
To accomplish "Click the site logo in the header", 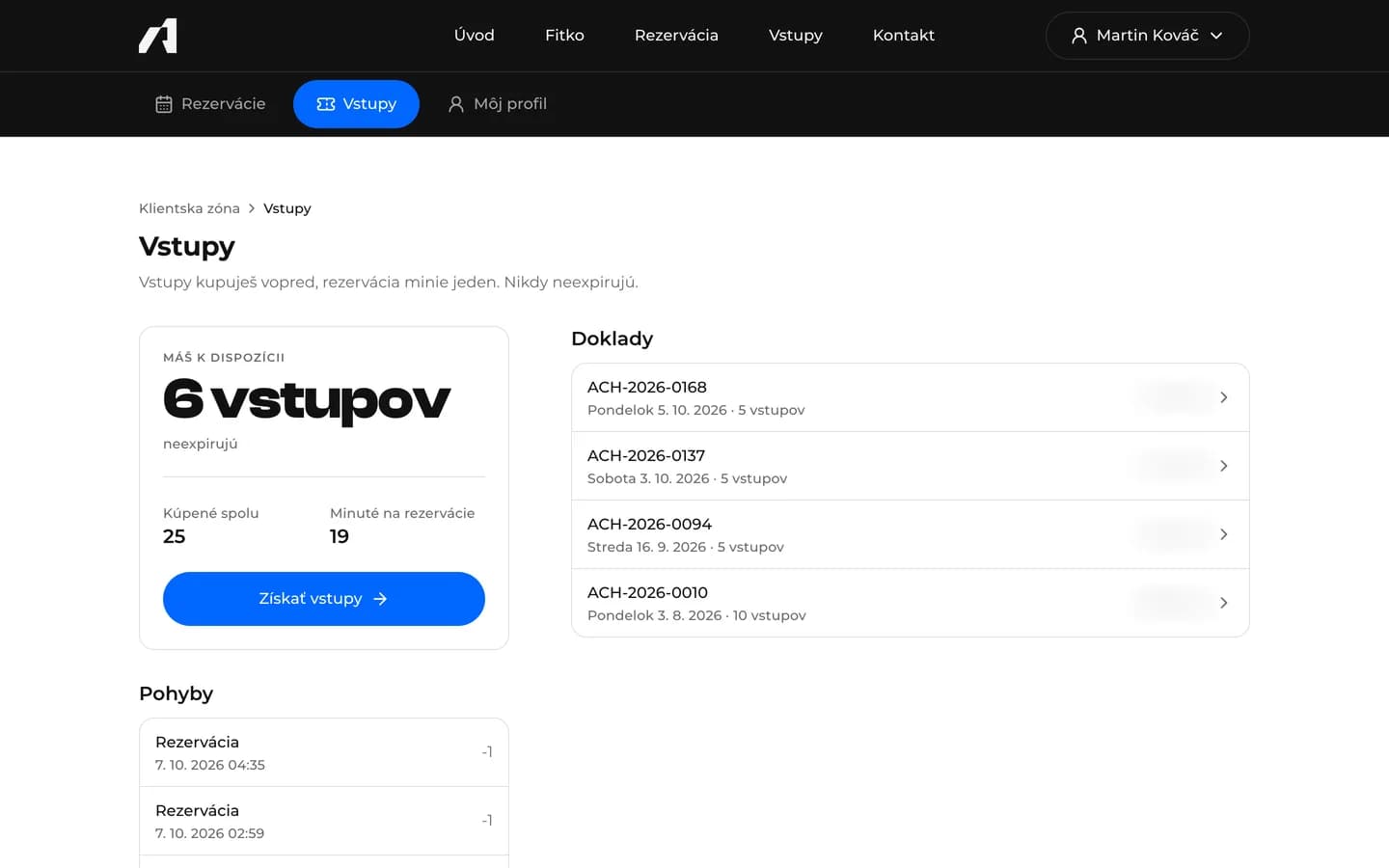I will pos(158,36).
